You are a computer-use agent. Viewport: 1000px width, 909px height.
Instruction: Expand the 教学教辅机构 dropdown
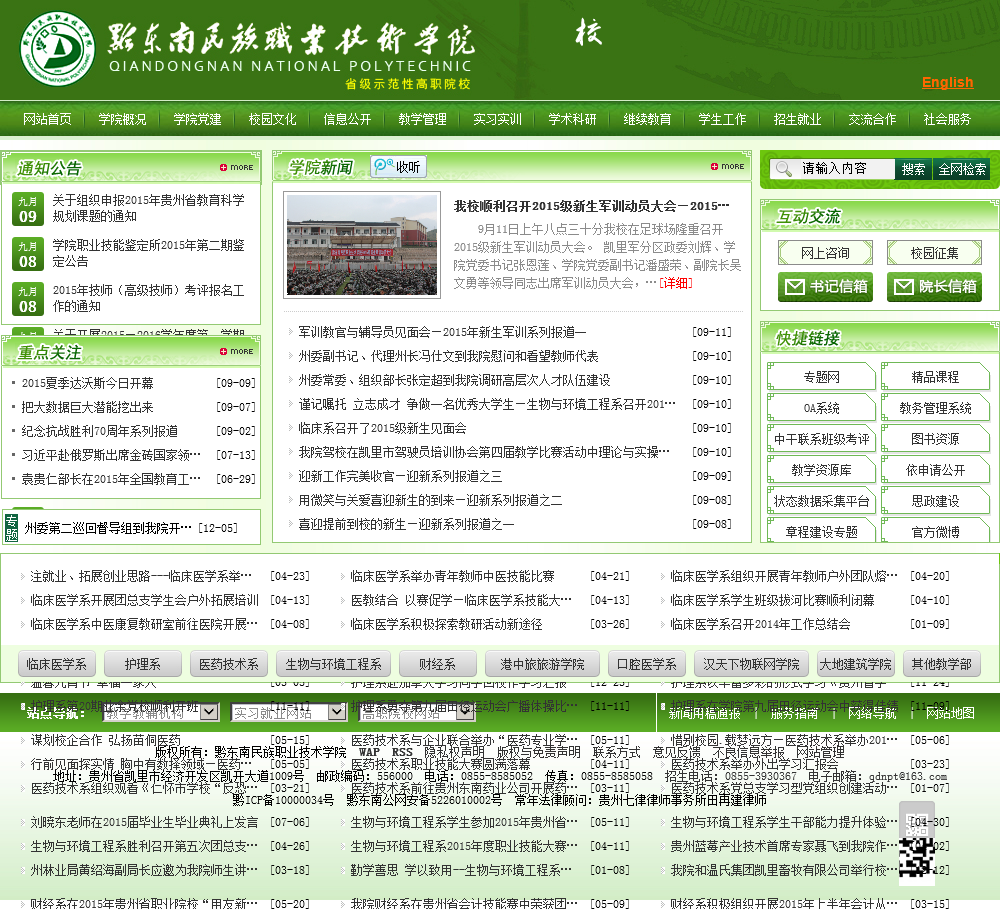161,713
